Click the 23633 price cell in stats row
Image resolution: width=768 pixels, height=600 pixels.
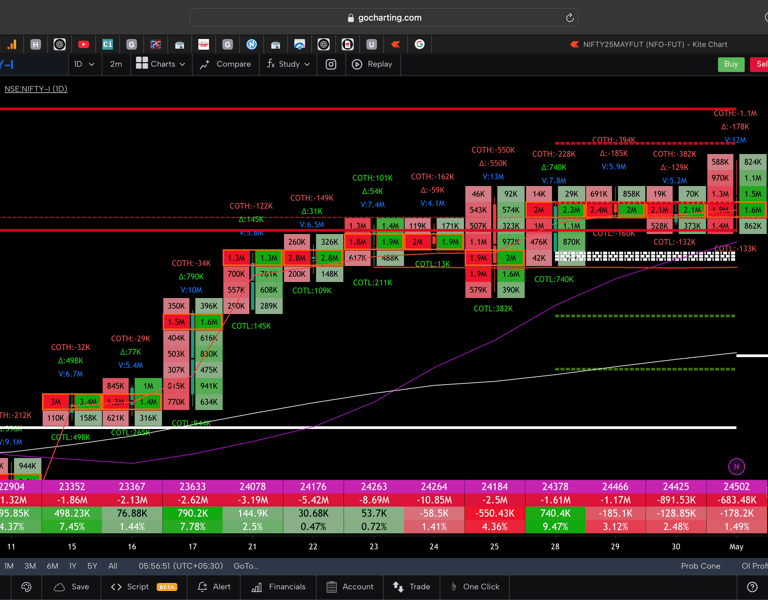(192, 487)
